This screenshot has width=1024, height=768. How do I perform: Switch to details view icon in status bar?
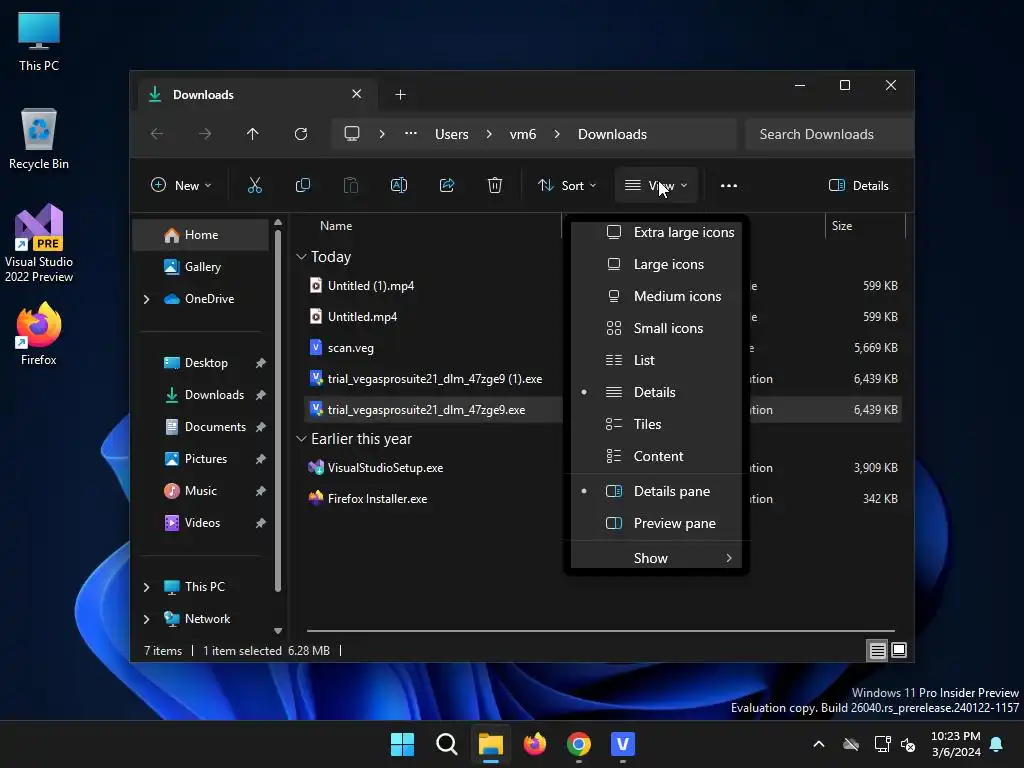click(x=877, y=650)
